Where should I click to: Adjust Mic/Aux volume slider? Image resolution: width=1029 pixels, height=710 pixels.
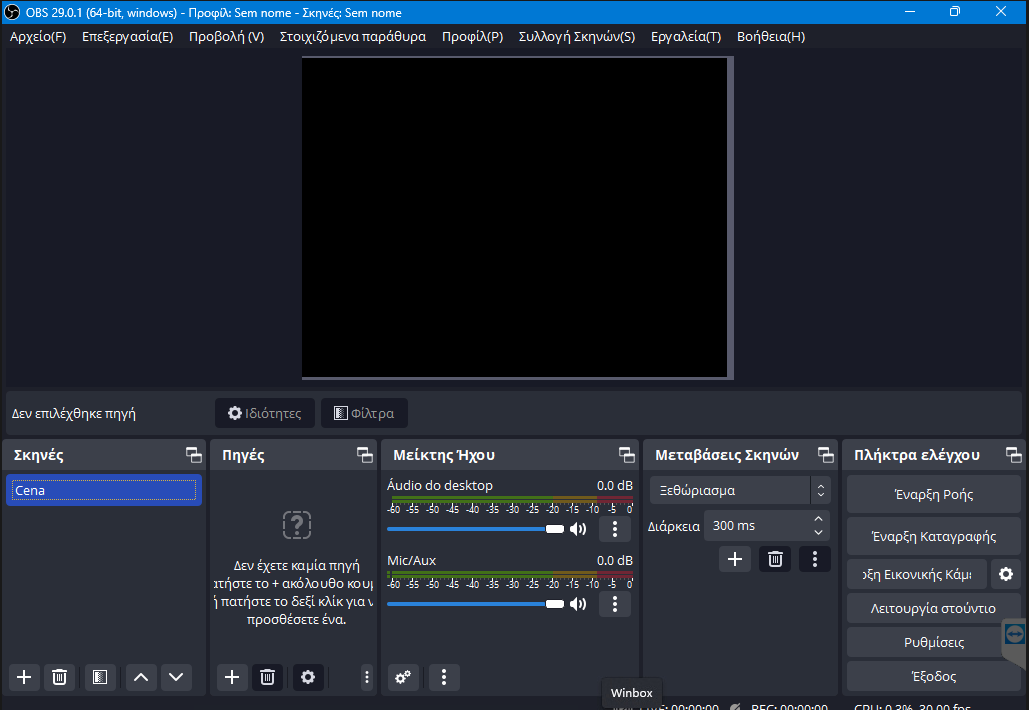coord(476,604)
